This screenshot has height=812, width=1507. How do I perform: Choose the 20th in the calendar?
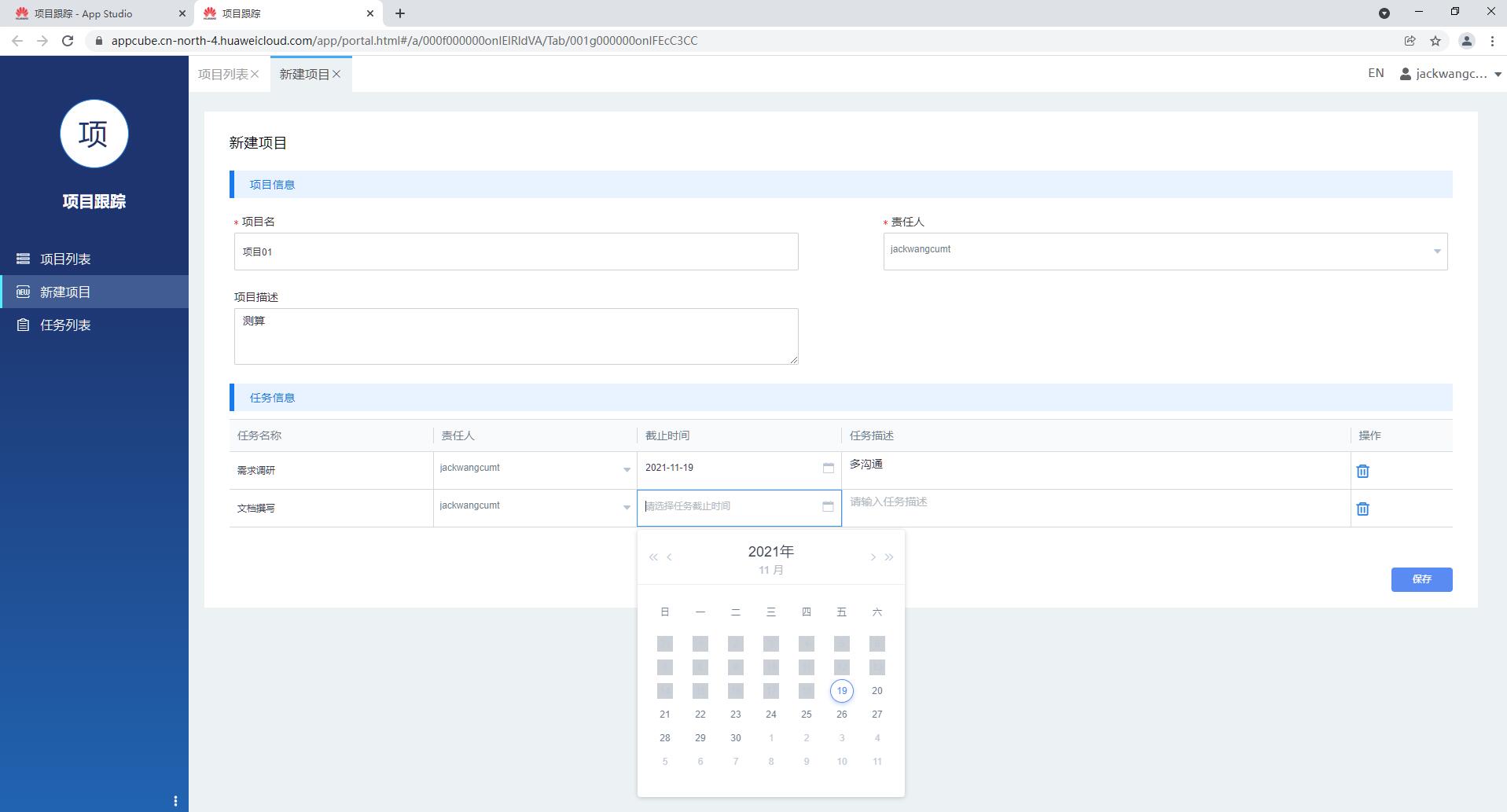[877, 691]
